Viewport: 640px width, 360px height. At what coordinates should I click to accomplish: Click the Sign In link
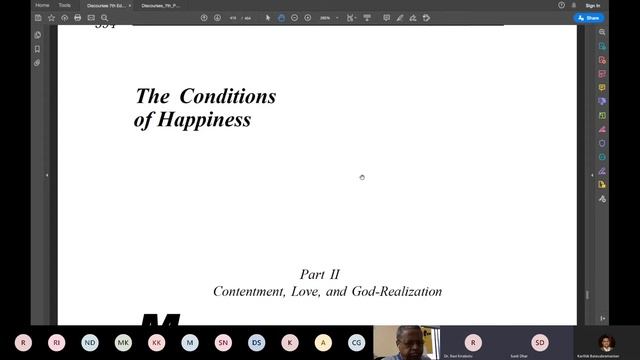click(593, 6)
